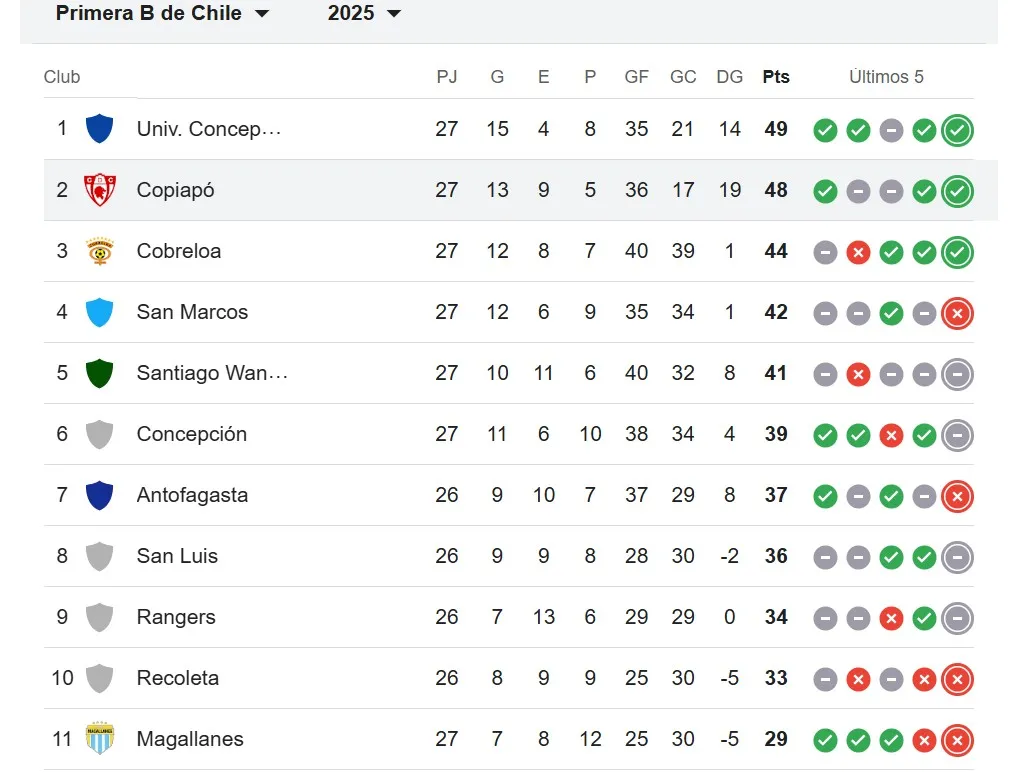Click Concepción's gray placeholder shield
The height and width of the screenshot is (773, 1012).
click(x=99, y=434)
